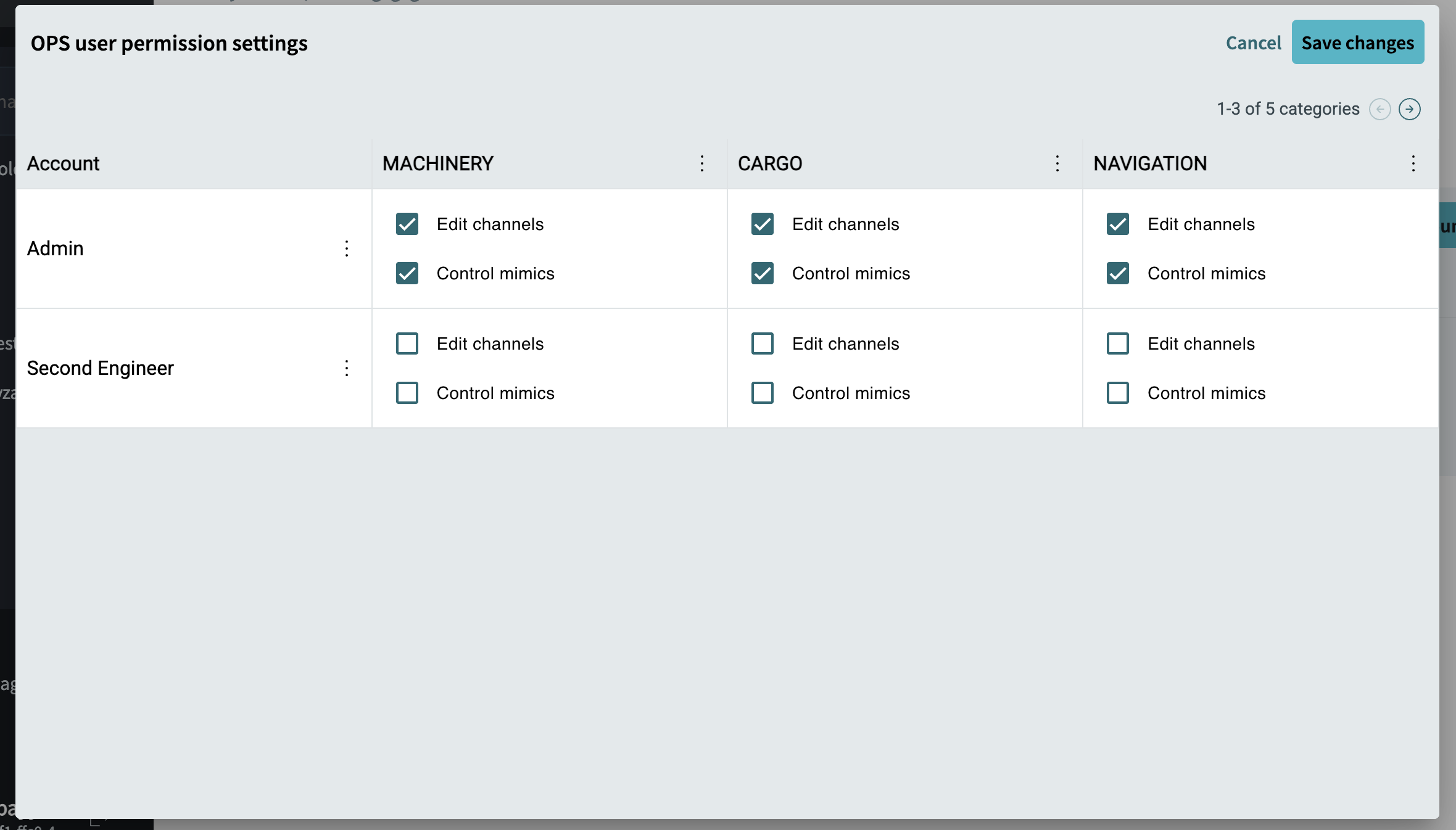Uncheck Admin Navigation Edit channels
1456x830 pixels.
click(x=1118, y=224)
